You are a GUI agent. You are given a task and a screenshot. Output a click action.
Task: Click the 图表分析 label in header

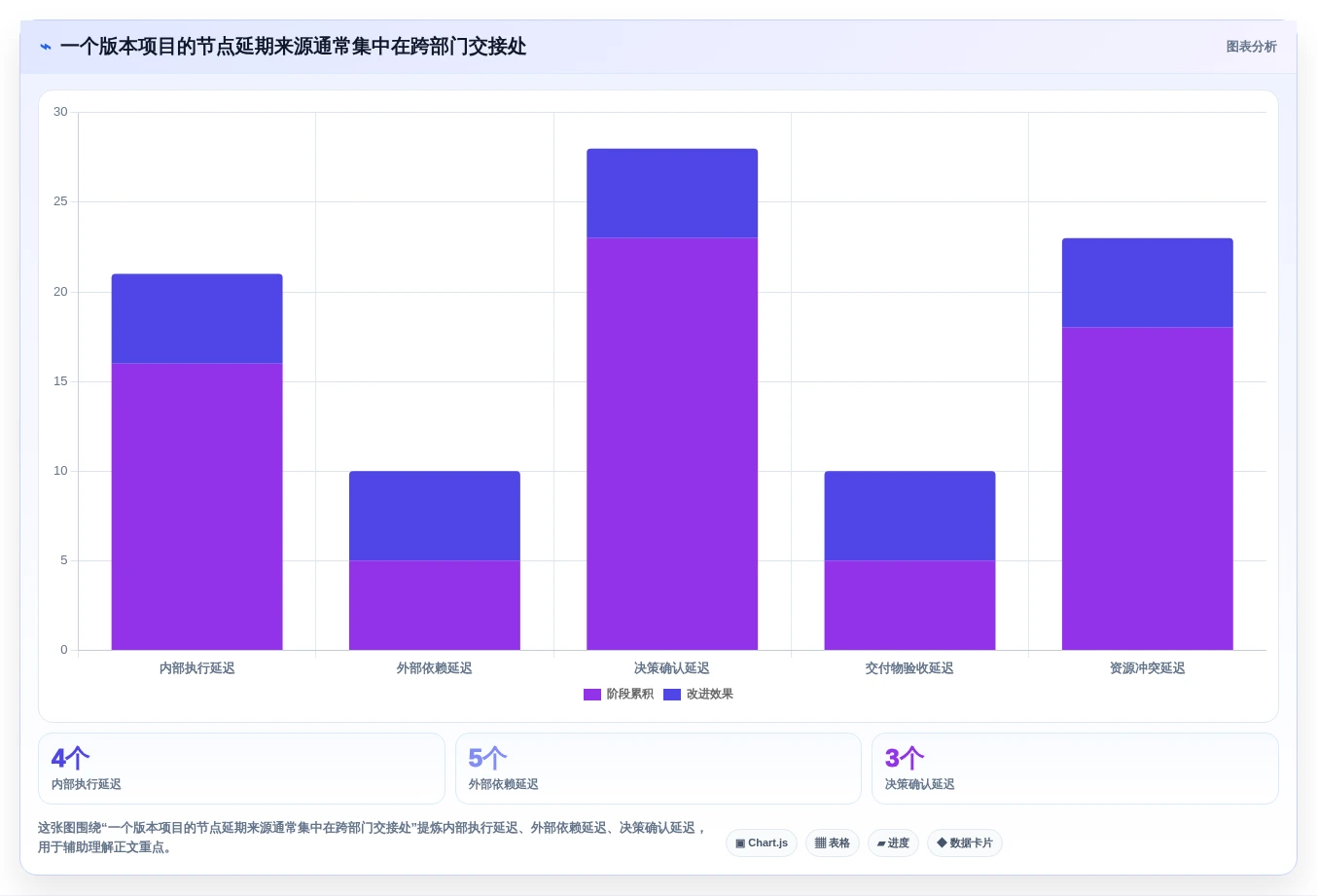(x=1251, y=47)
